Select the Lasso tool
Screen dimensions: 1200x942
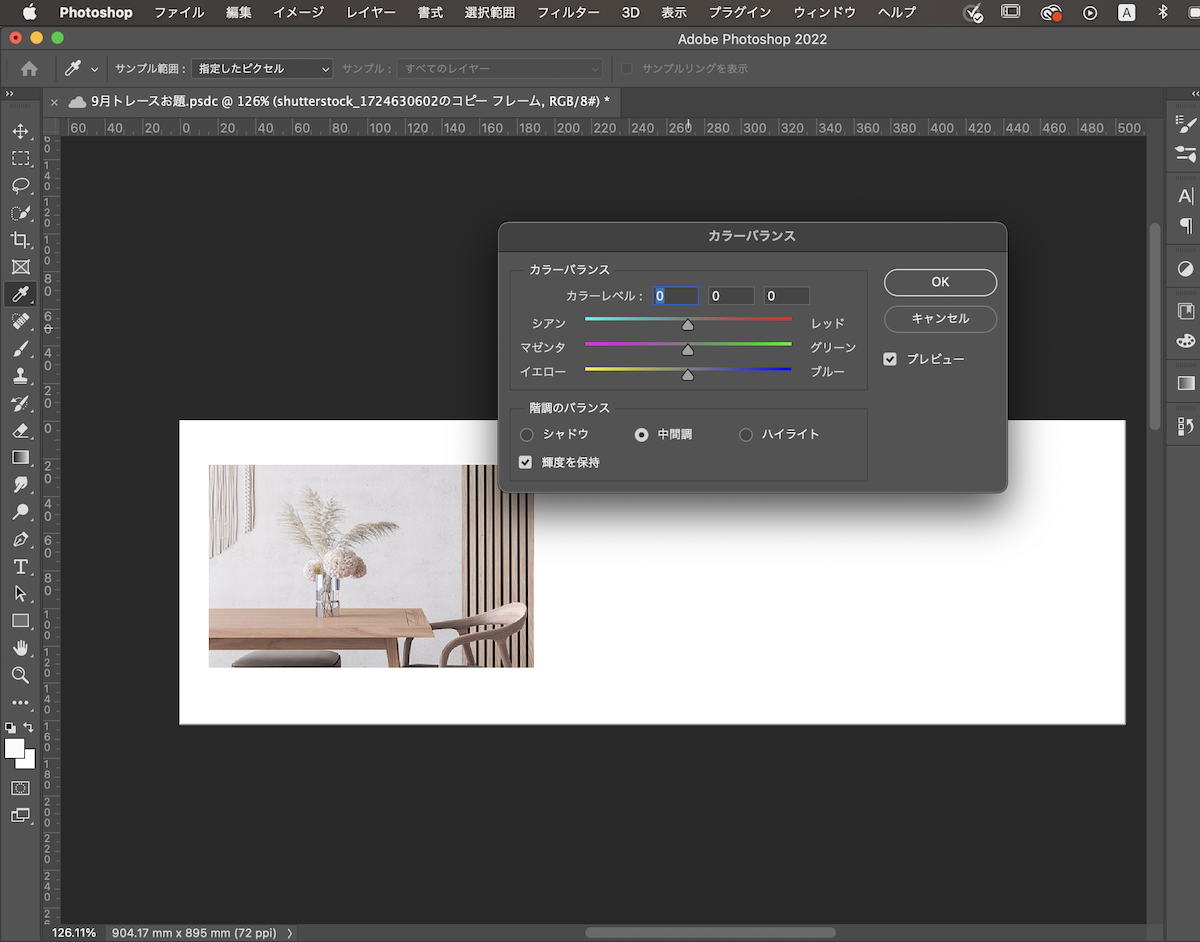point(21,186)
